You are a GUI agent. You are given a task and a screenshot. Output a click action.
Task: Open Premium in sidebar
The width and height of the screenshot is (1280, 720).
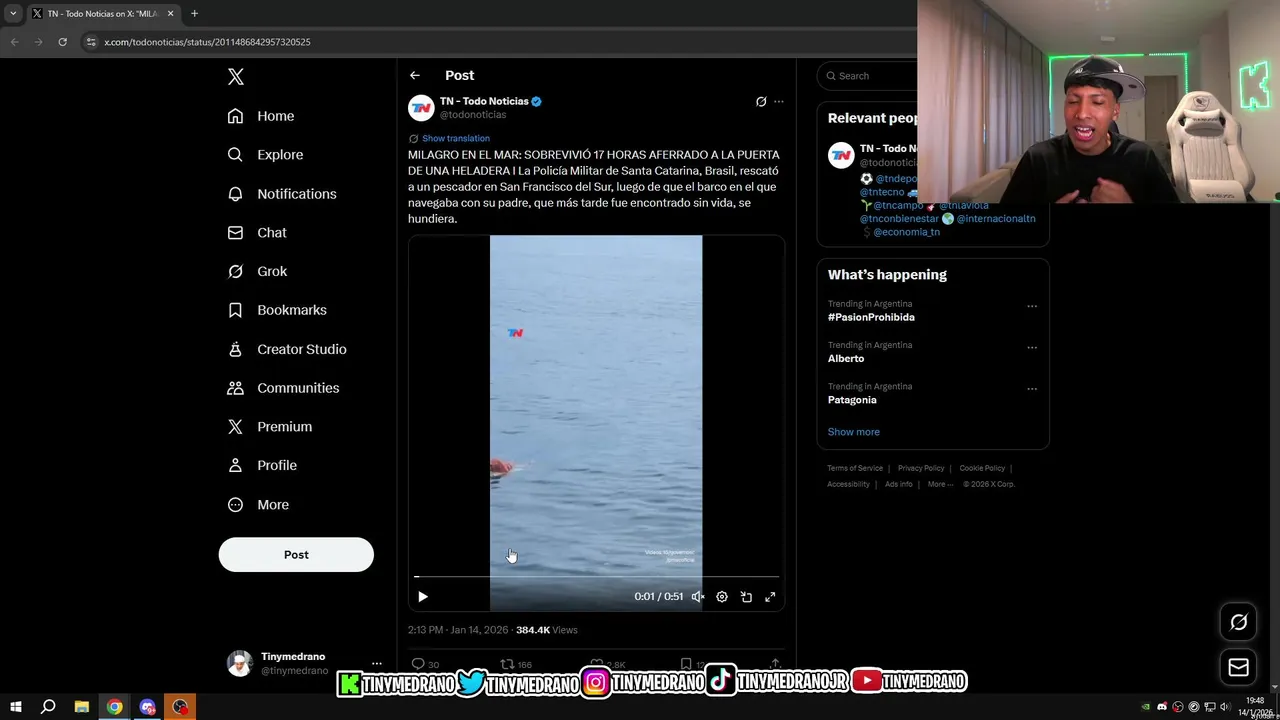270,426
